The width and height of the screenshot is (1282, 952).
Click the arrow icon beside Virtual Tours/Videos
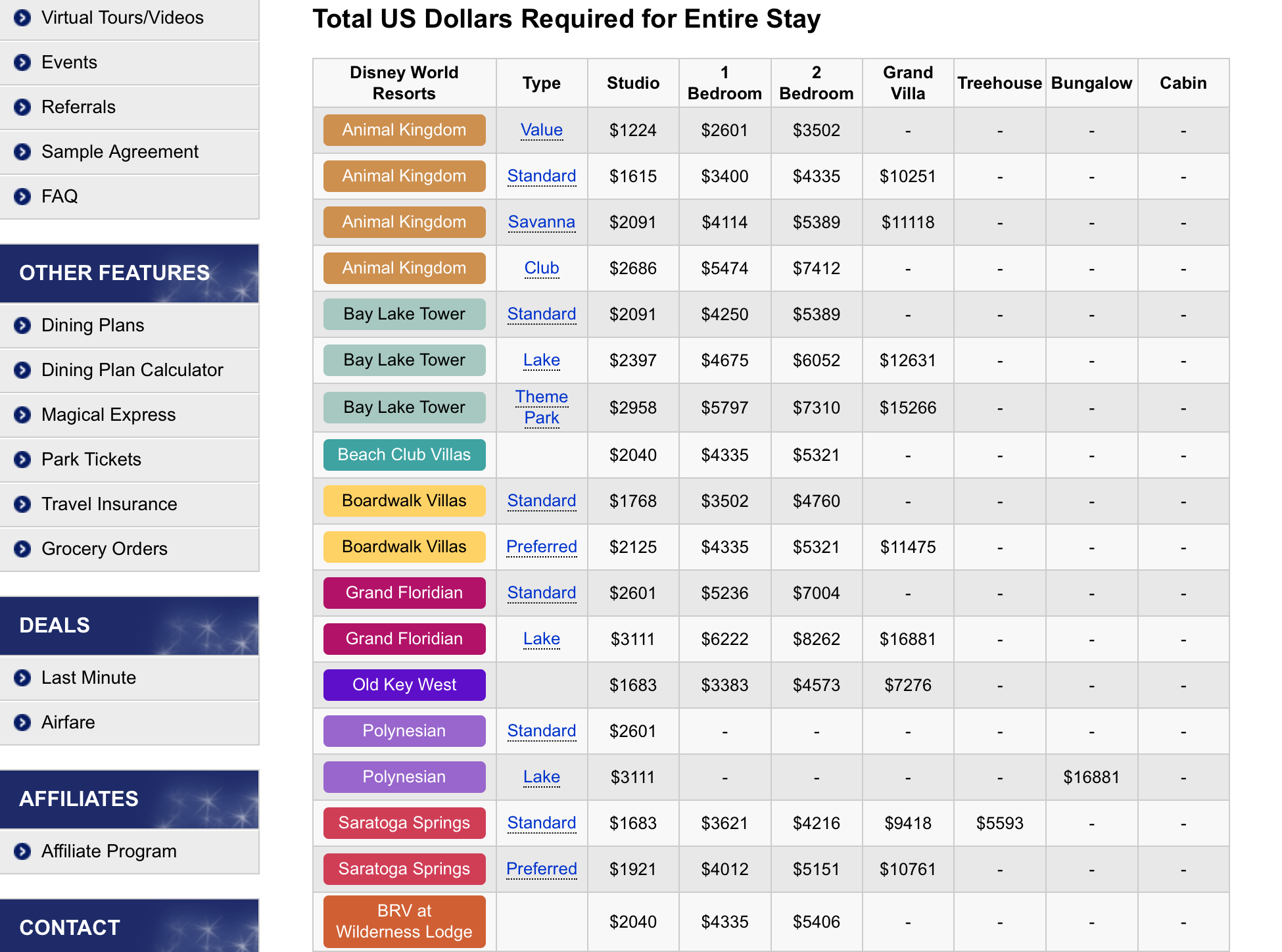(x=22, y=18)
